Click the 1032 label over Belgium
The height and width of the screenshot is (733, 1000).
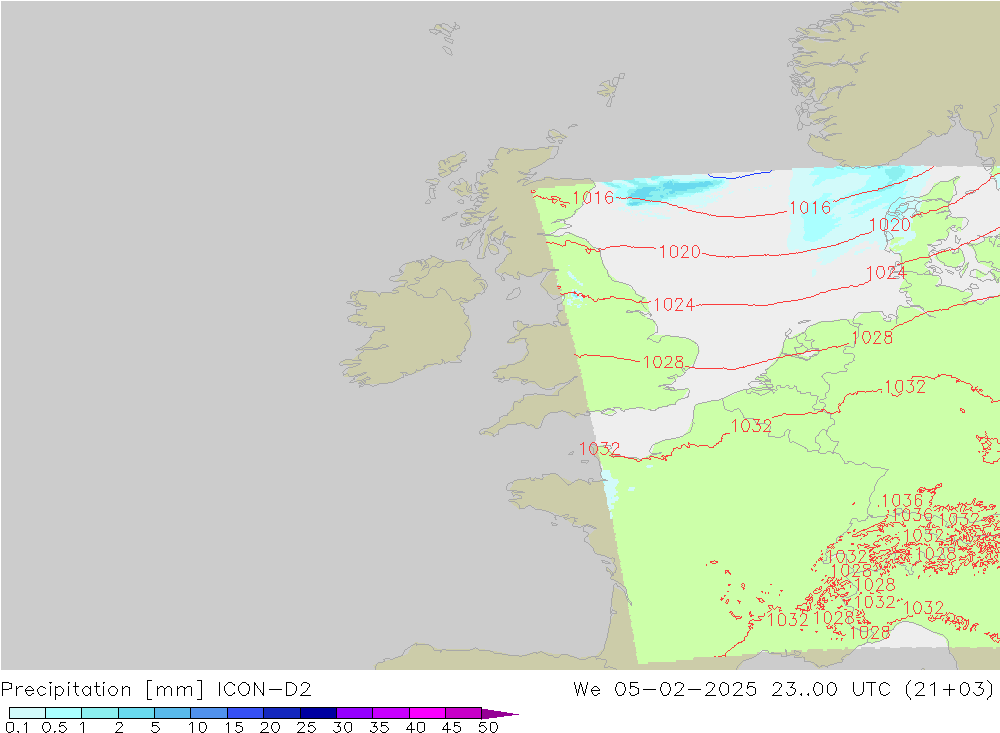pos(751,426)
